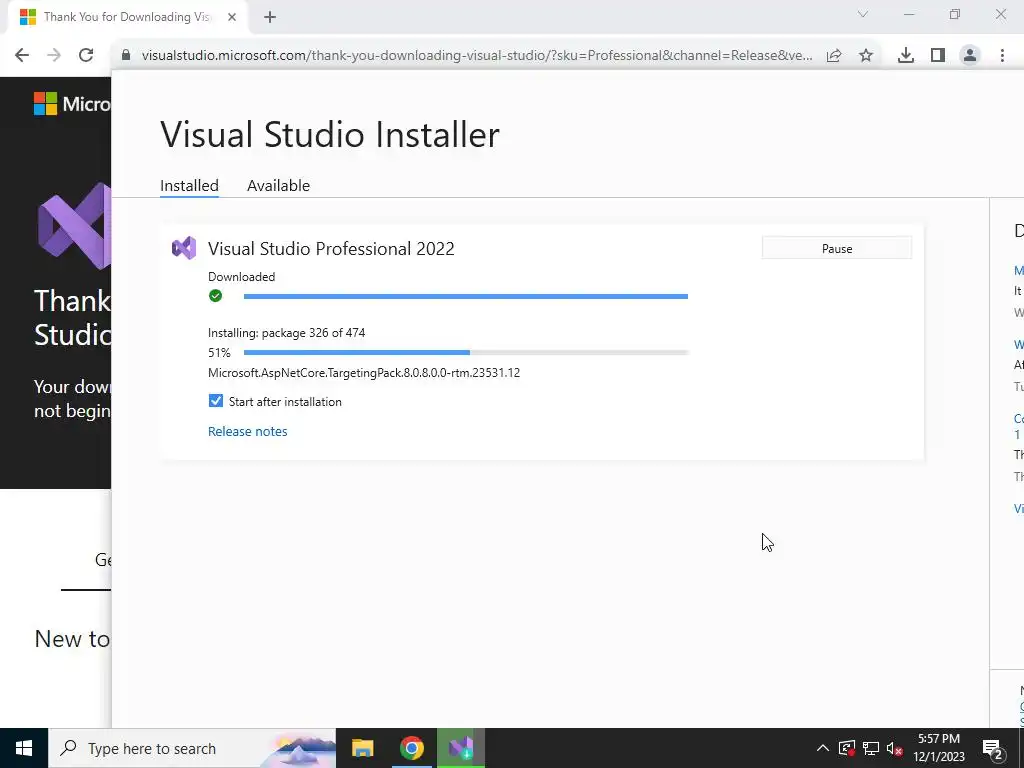1024x768 pixels.
Task: Open File Explorer from the taskbar
Action: click(362, 748)
